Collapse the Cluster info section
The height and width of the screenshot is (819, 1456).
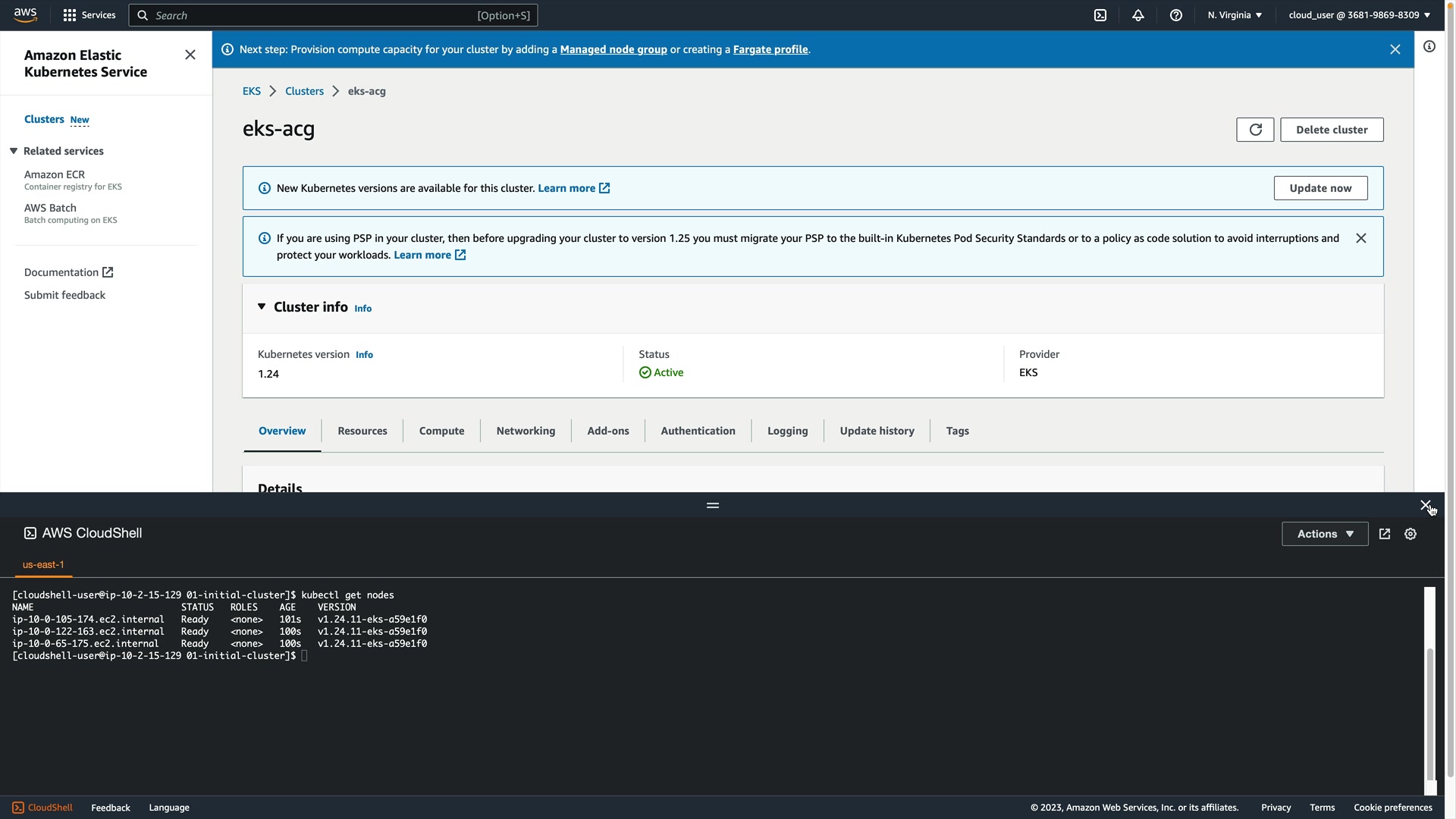pos(262,307)
